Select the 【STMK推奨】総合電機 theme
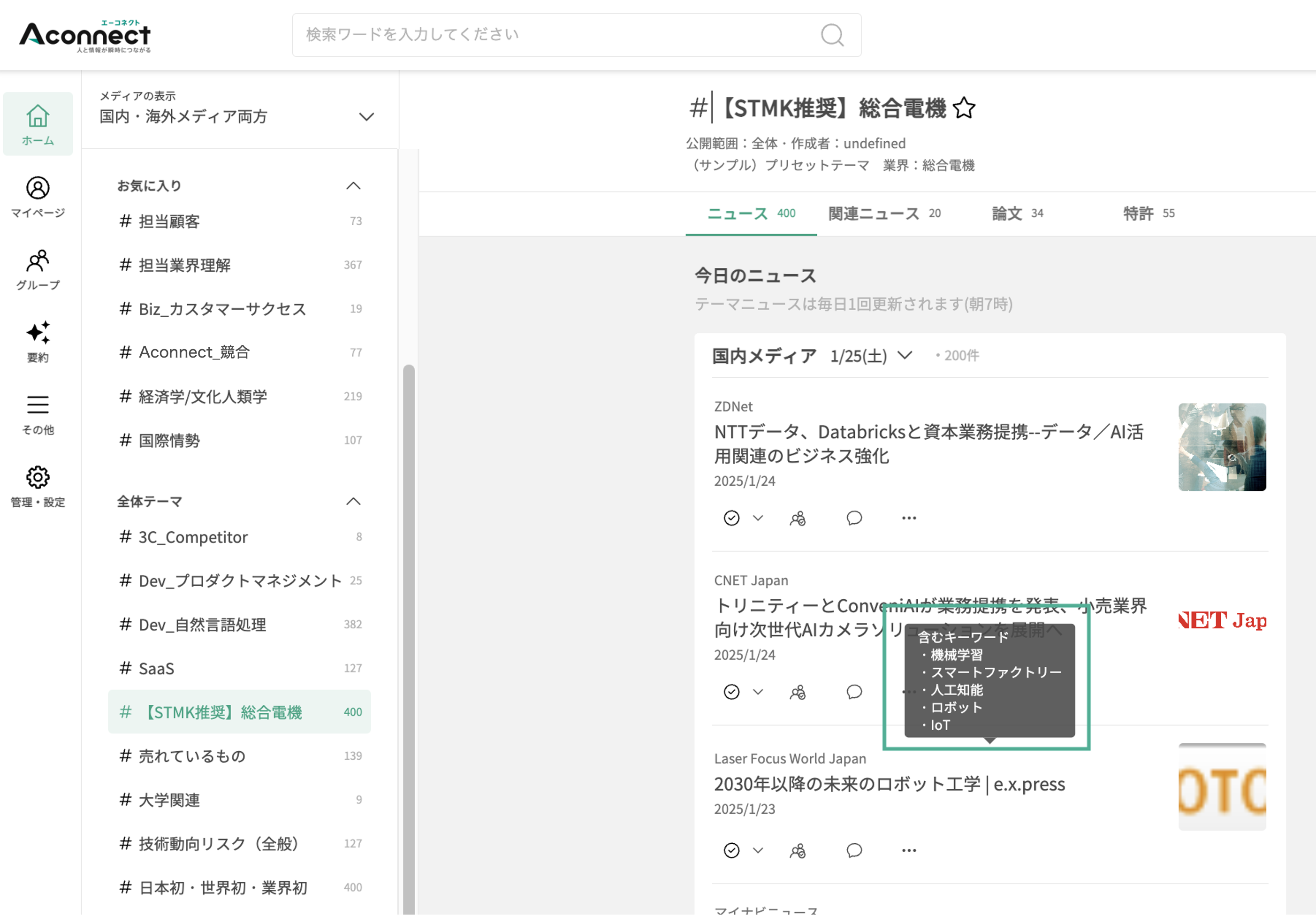Image resolution: width=1316 pixels, height=916 pixels. point(240,712)
